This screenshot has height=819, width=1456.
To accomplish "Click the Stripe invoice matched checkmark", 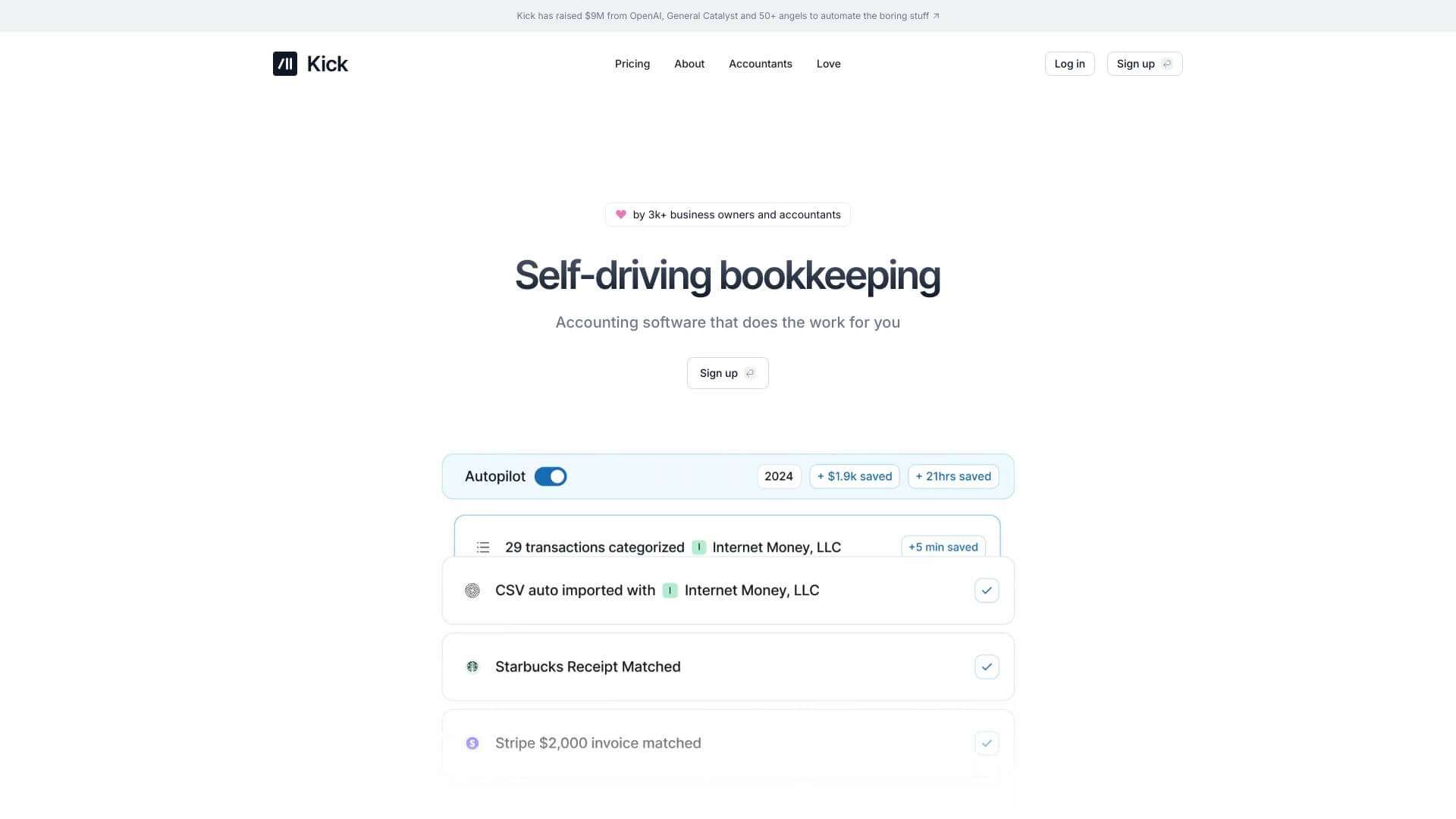I will coord(987,743).
